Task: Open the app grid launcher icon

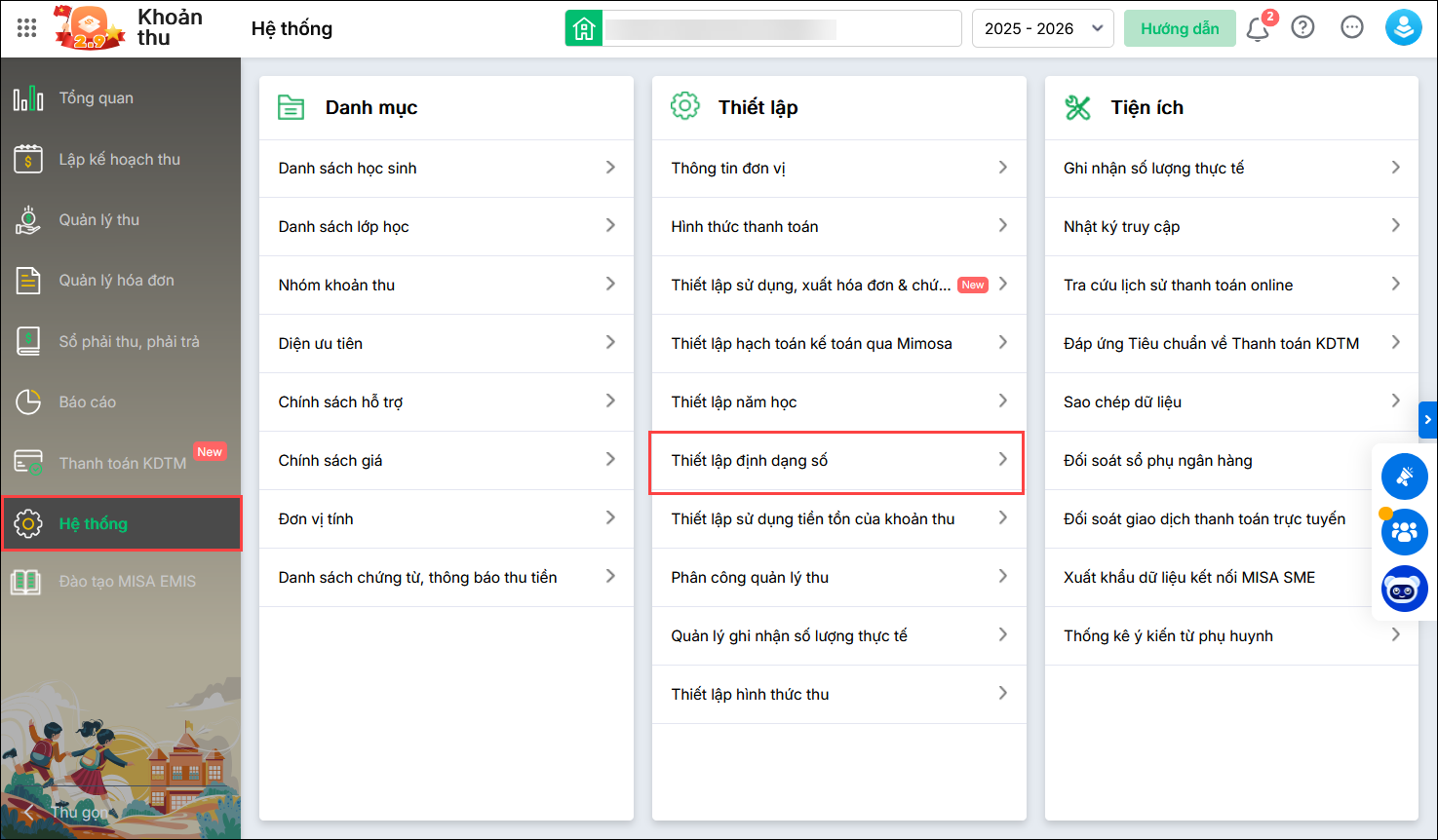Action: coord(27,28)
